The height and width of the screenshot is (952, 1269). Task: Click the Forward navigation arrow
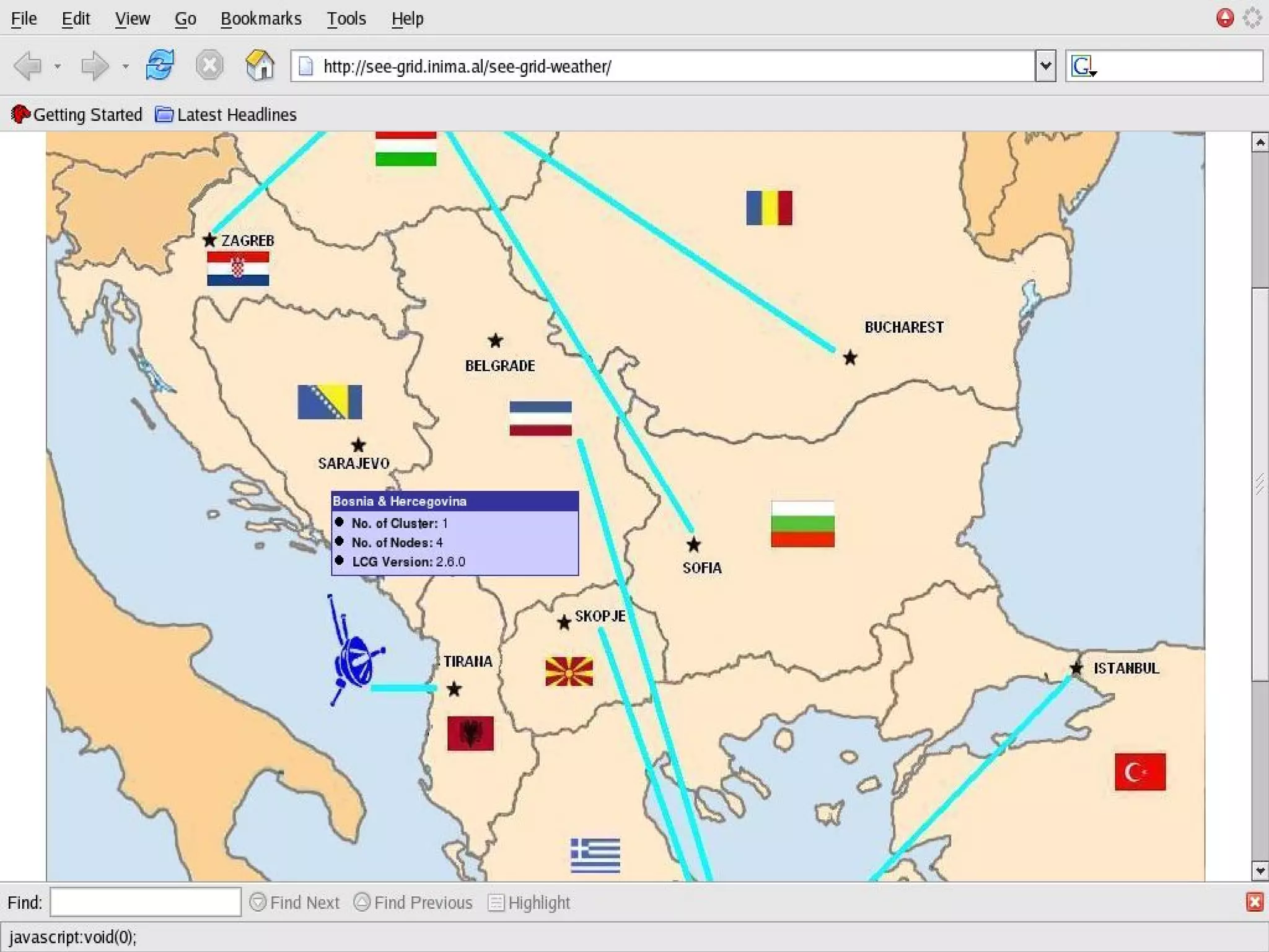click(94, 66)
